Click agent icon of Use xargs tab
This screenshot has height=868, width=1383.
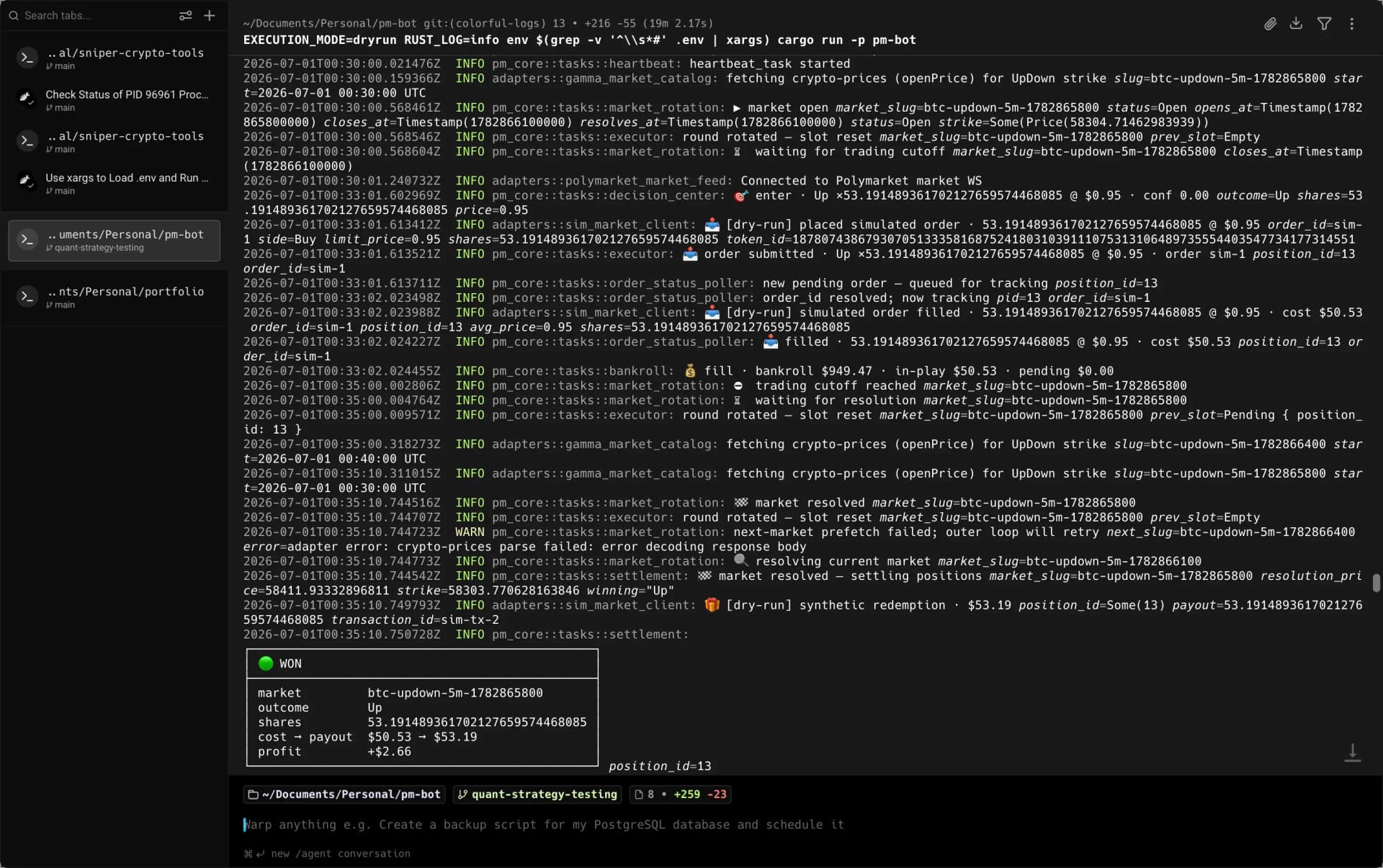coord(26,181)
